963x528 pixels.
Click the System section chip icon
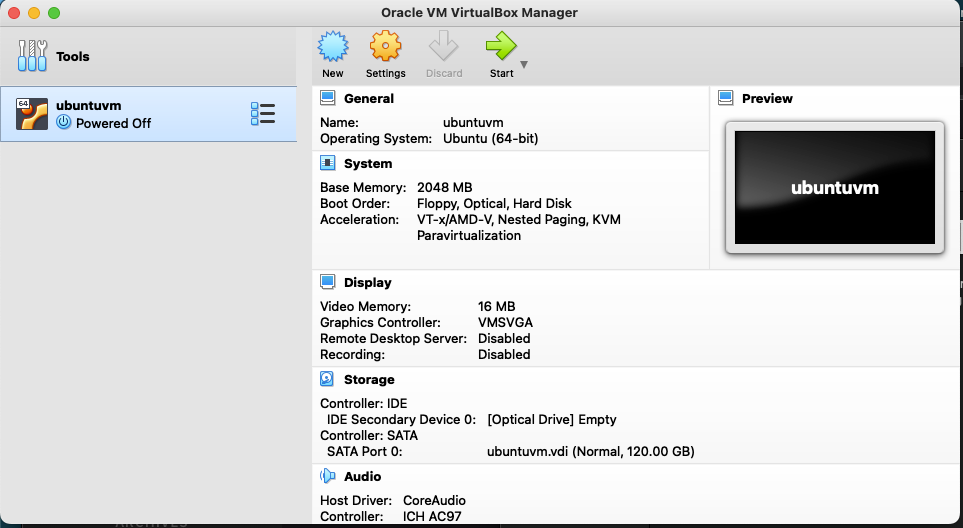[x=327, y=163]
